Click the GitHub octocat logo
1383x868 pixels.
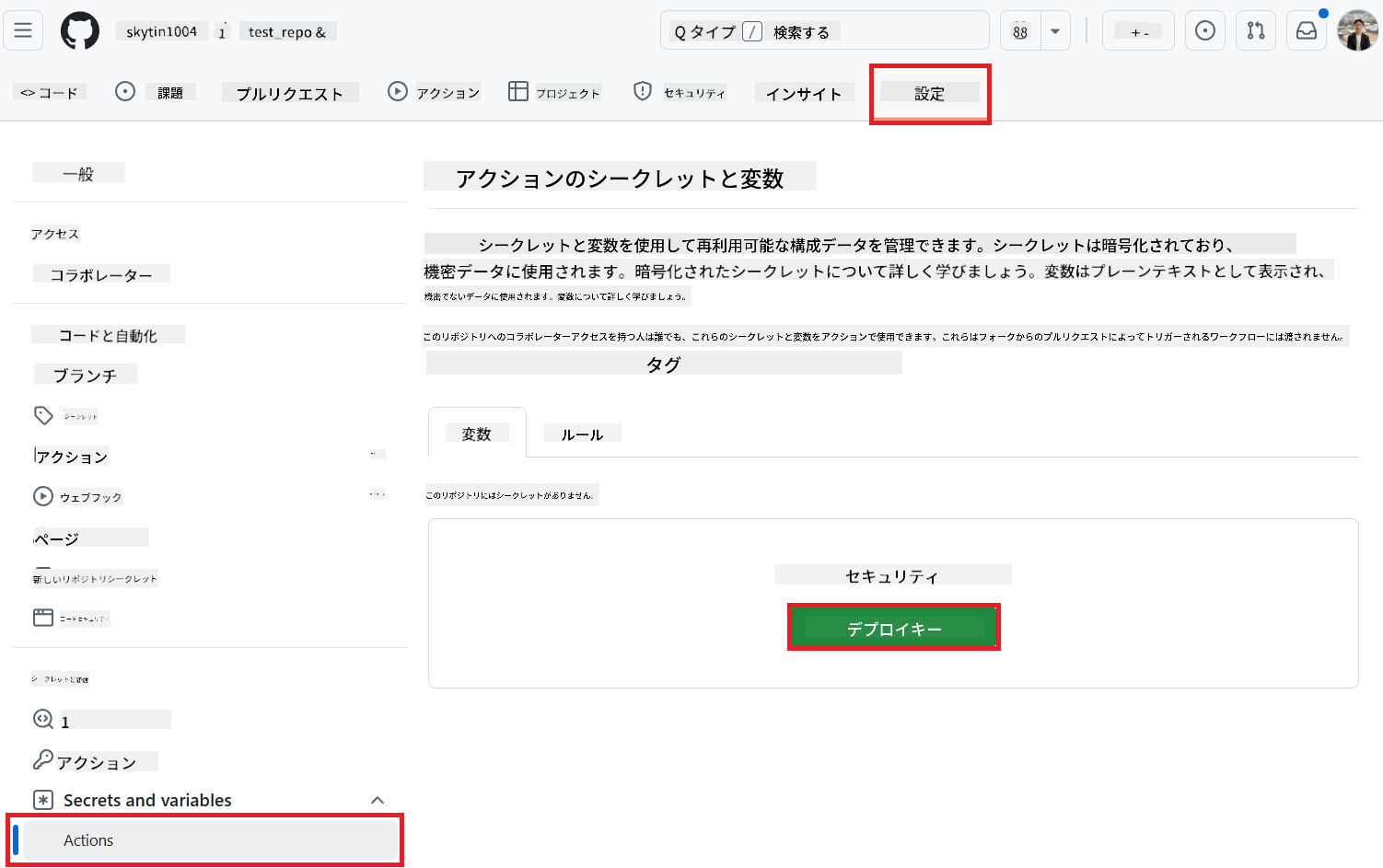[80, 31]
